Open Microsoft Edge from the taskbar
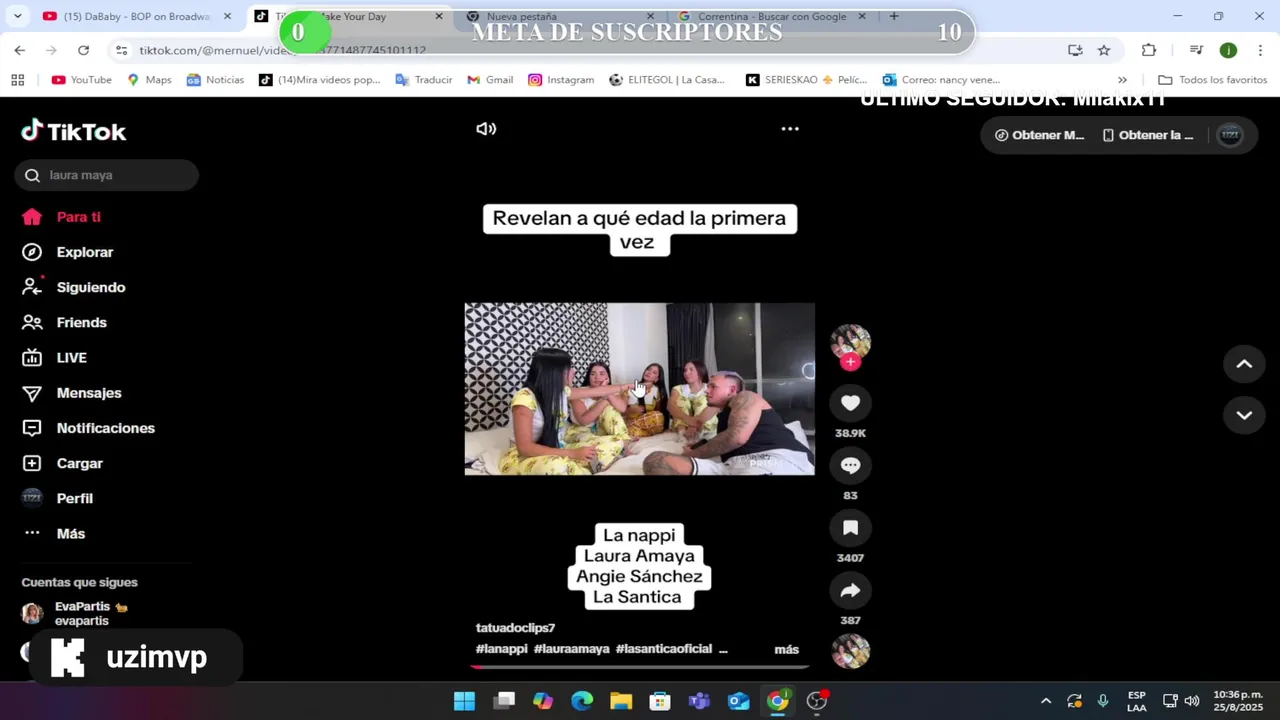 point(582,701)
